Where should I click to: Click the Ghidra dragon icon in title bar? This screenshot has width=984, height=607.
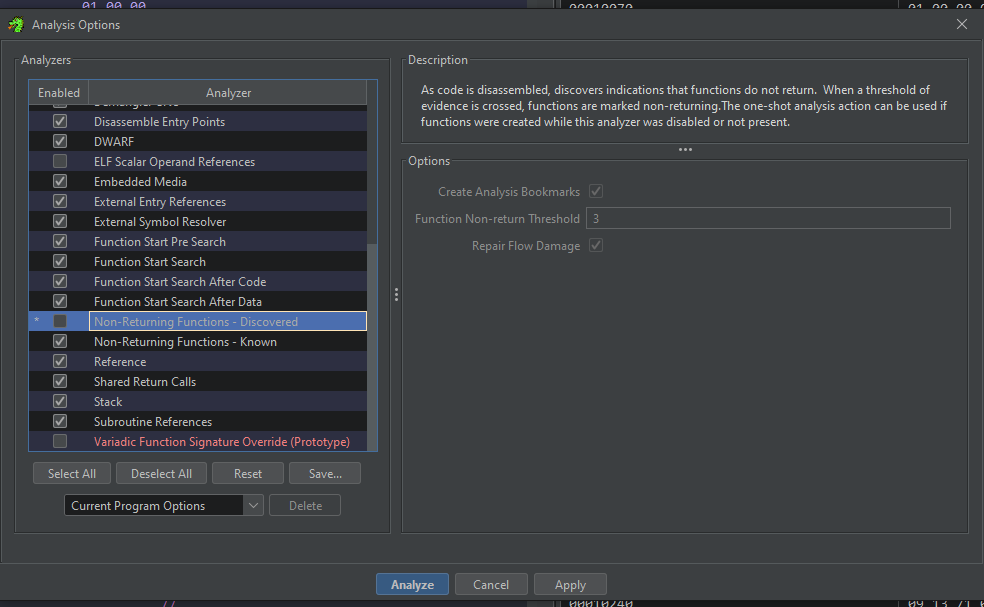pyautogui.click(x=16, y=24)
